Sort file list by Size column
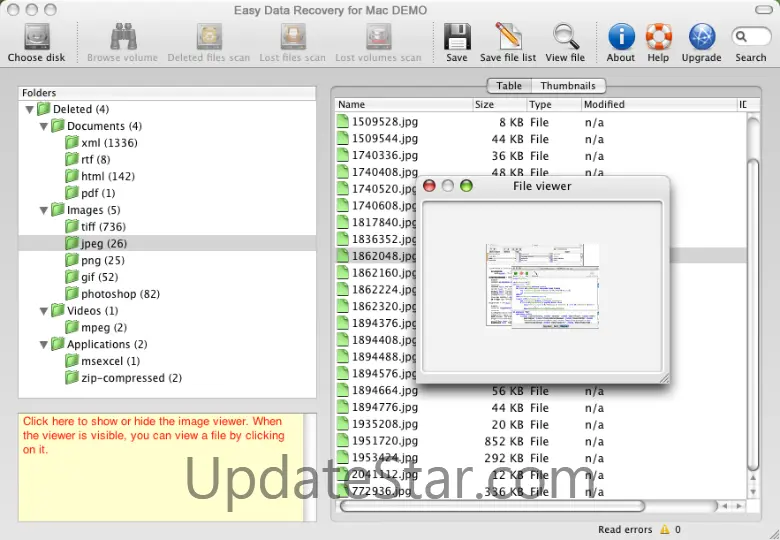This screenshot has width=780, height=540. (498, 104)
